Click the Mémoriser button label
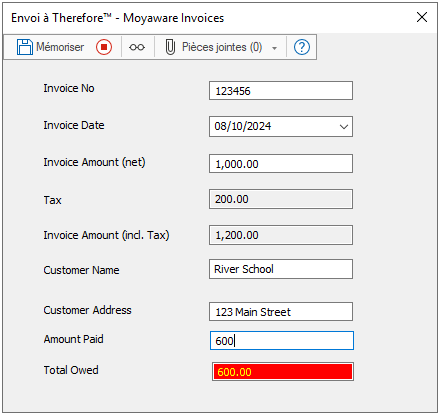Viewport: 440px width, 415px height. click(x=60, y=47)
